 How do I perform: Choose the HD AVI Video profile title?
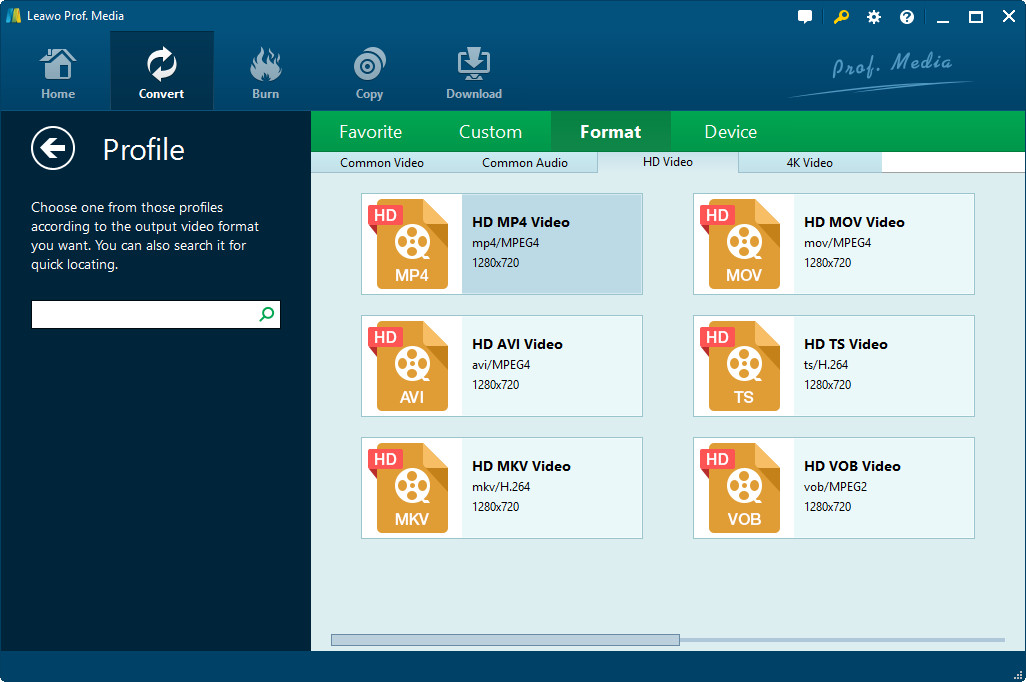click(x=517, y=344)
